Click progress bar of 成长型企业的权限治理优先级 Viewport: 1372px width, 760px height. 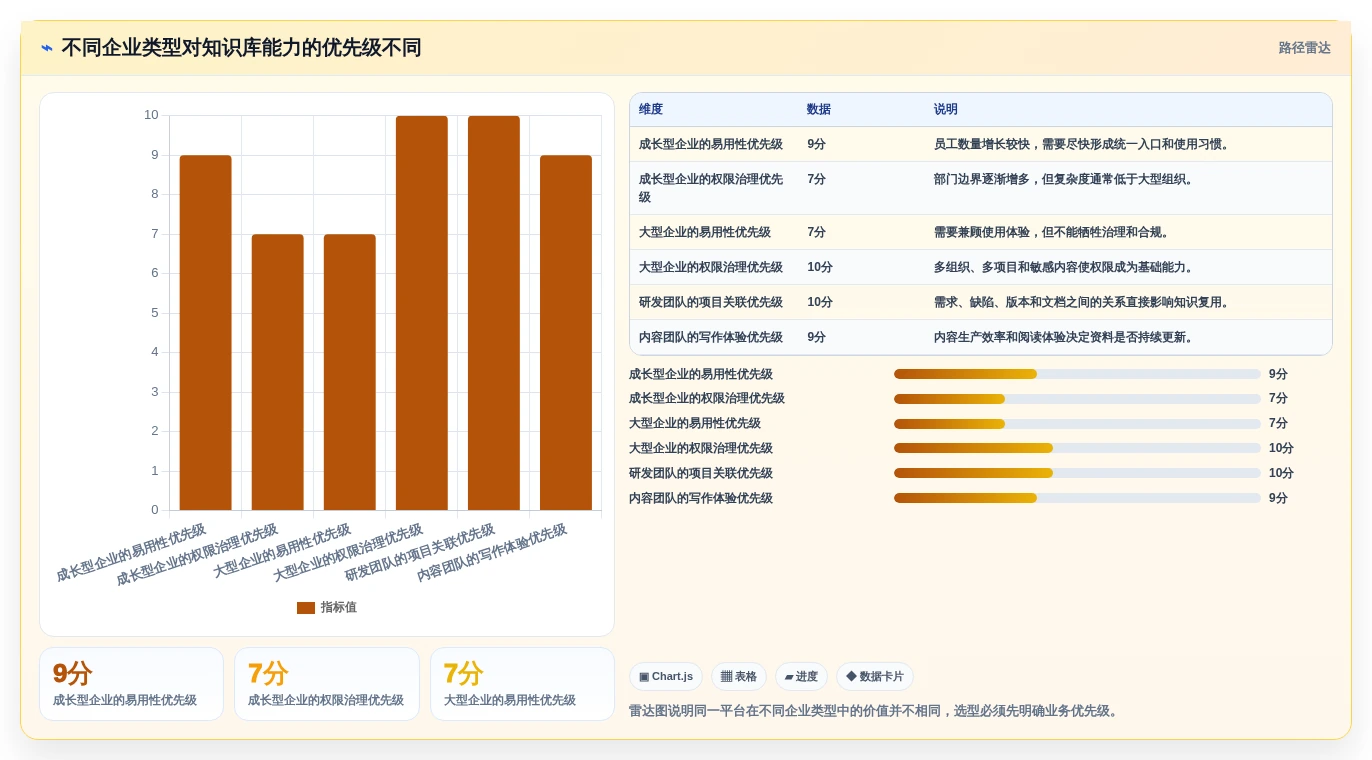(x=1077, y=399)
